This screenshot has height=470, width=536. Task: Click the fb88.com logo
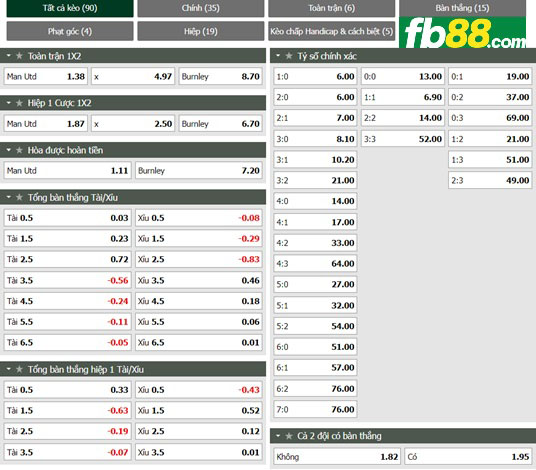(x=463, y=32)
